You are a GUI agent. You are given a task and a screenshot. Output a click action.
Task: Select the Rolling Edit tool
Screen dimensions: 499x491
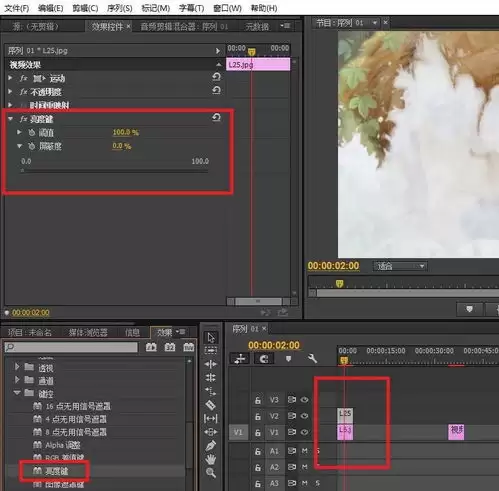(211, 377)
